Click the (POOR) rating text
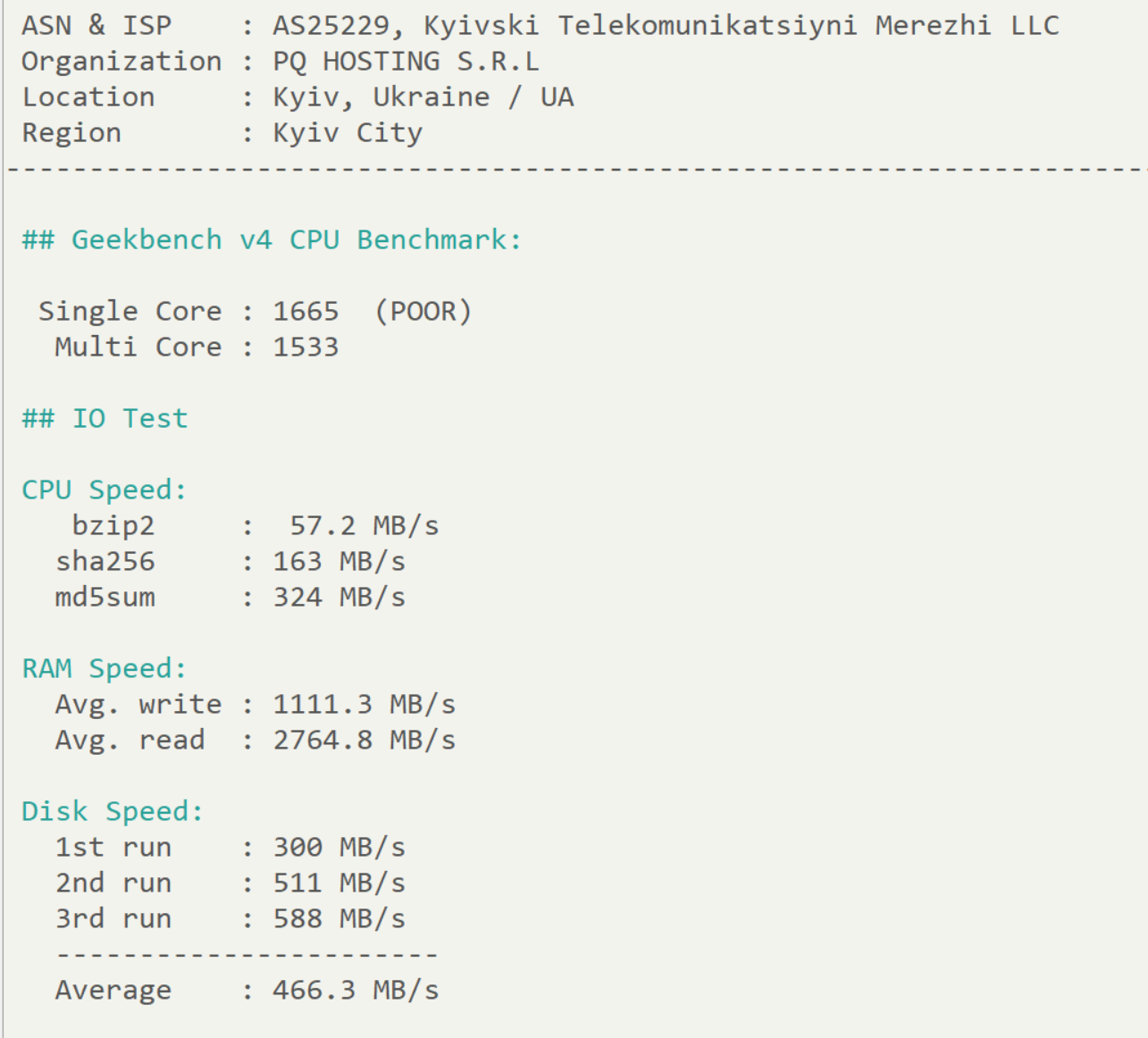Viewport: 1148px width, 1038px height. click(x=423, y=311)
